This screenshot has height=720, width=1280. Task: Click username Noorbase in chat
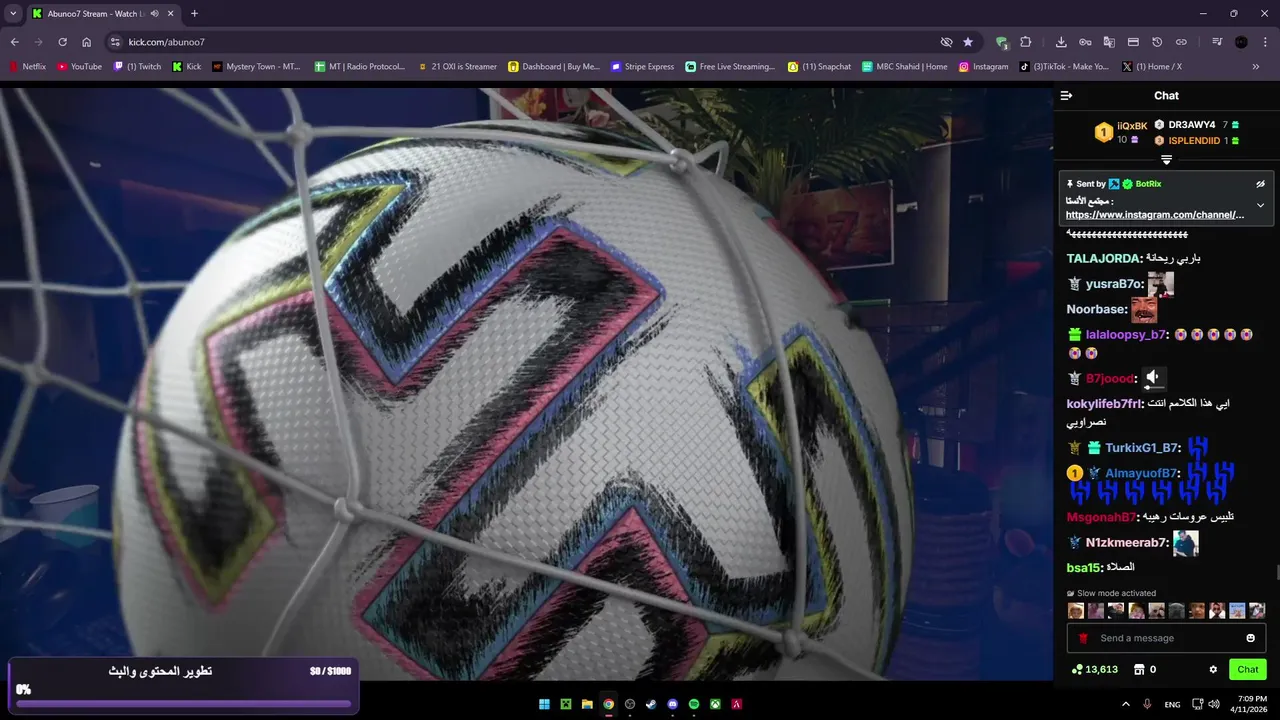pyautogui.click(x=1095, y=310)
